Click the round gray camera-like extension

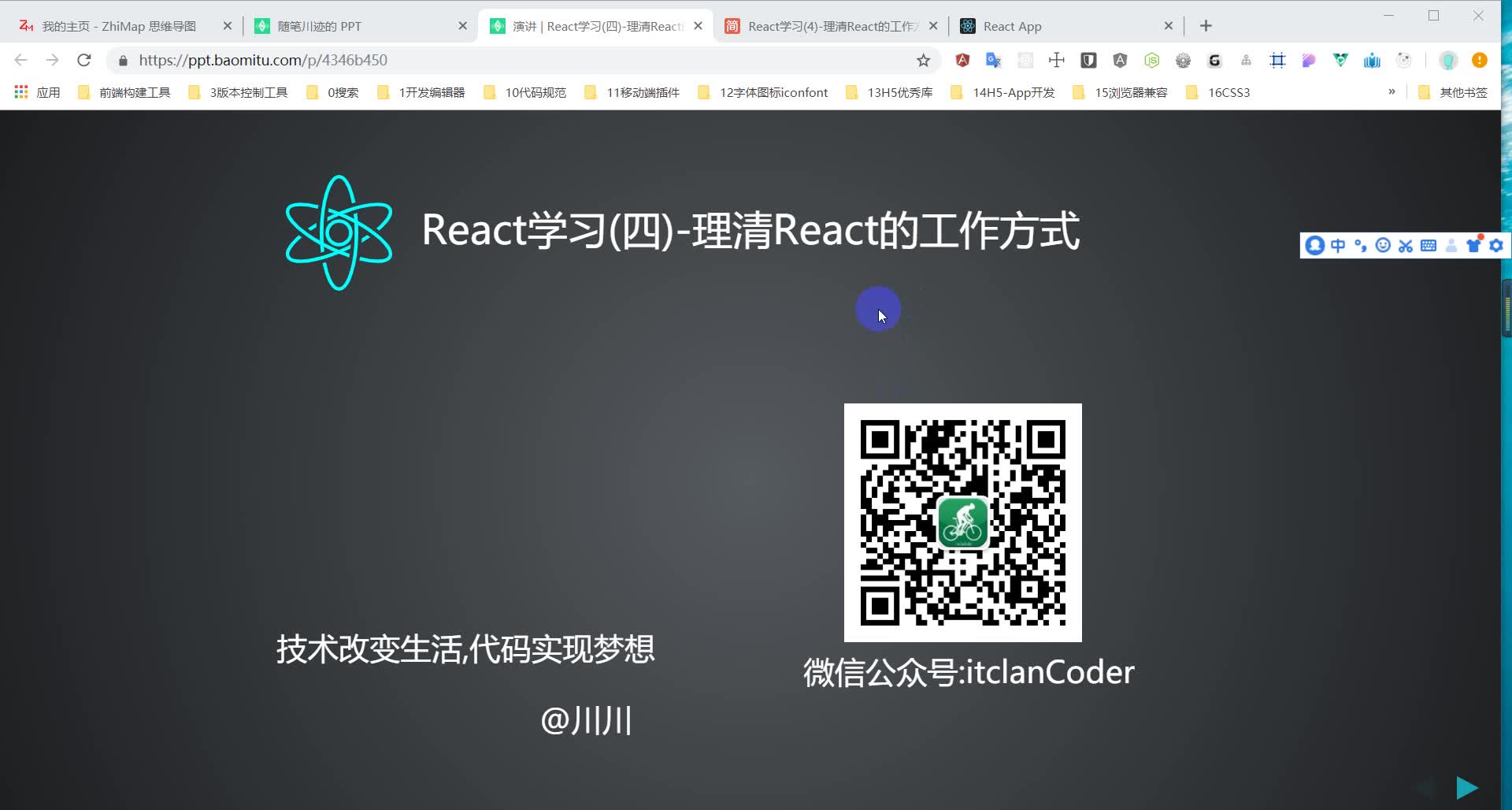[x=1403, y=60]
